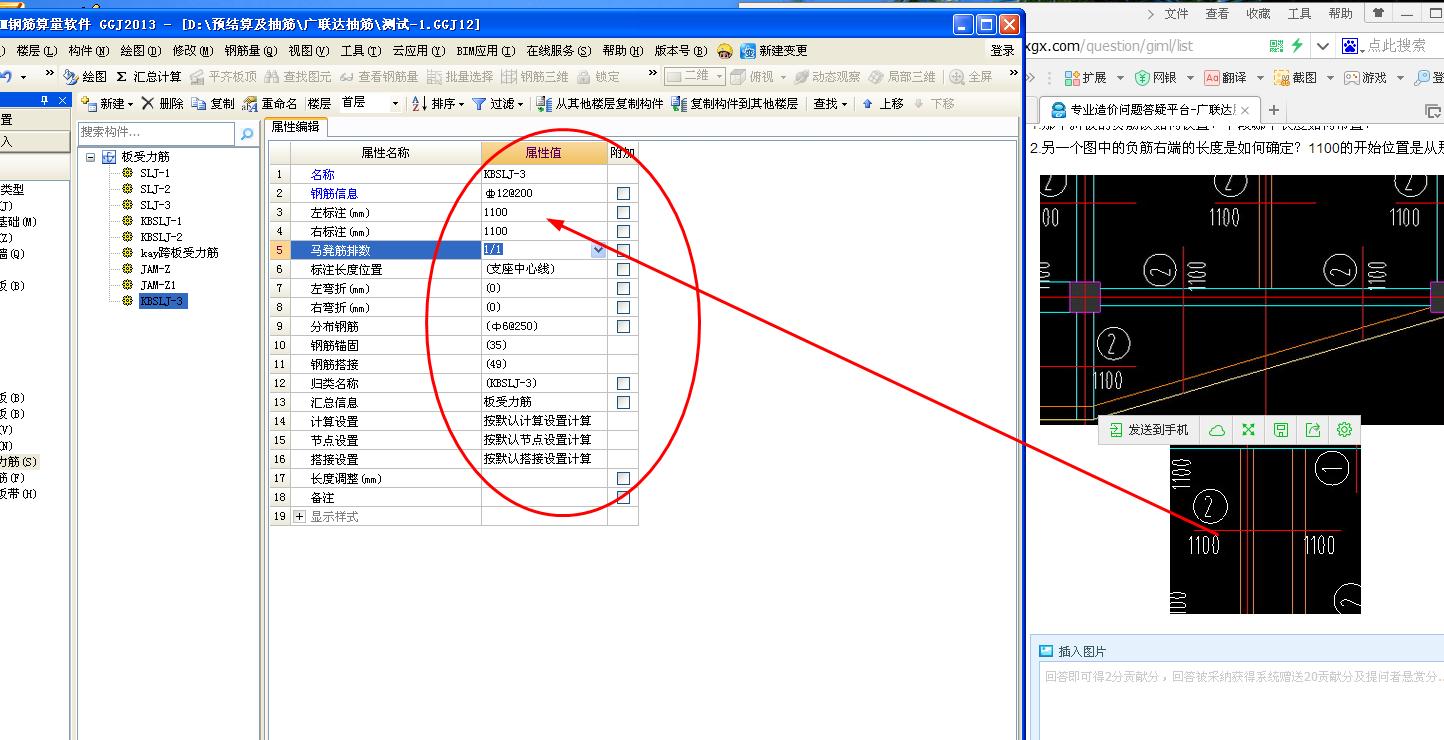This screenshot has width=1444, height=740.
Task: Select KBSLJ-1 in the component tree
Action: pyautogui.click(x=161, y=221)
